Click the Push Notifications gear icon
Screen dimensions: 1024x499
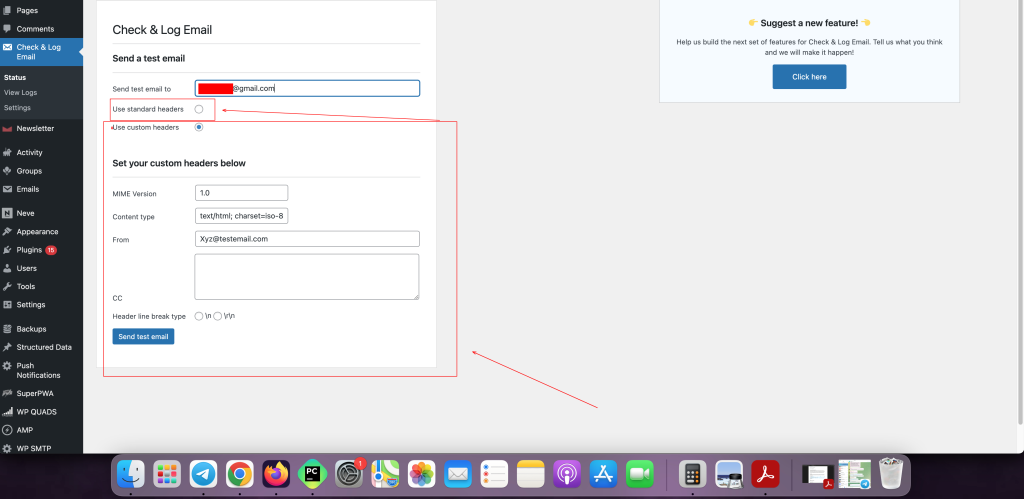7,366
